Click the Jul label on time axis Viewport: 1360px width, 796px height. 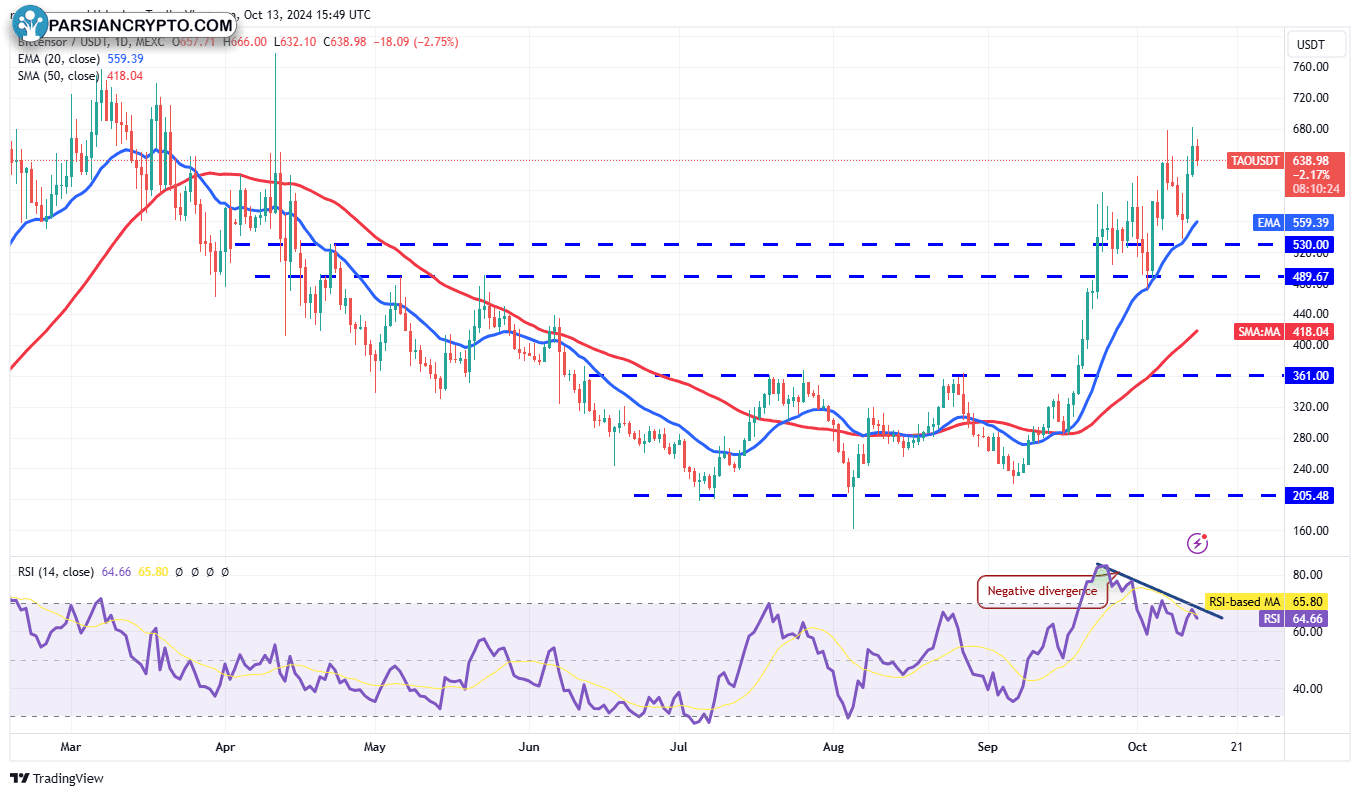point(680,747)
